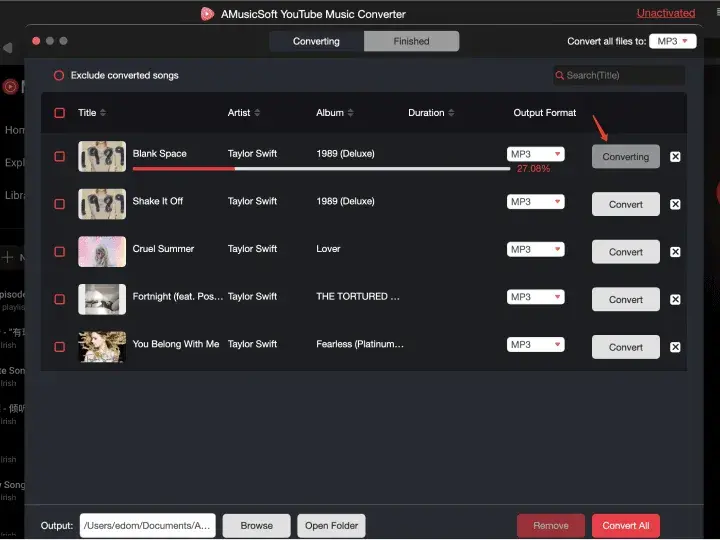Switch to the Finished tab

pos(411,41)
